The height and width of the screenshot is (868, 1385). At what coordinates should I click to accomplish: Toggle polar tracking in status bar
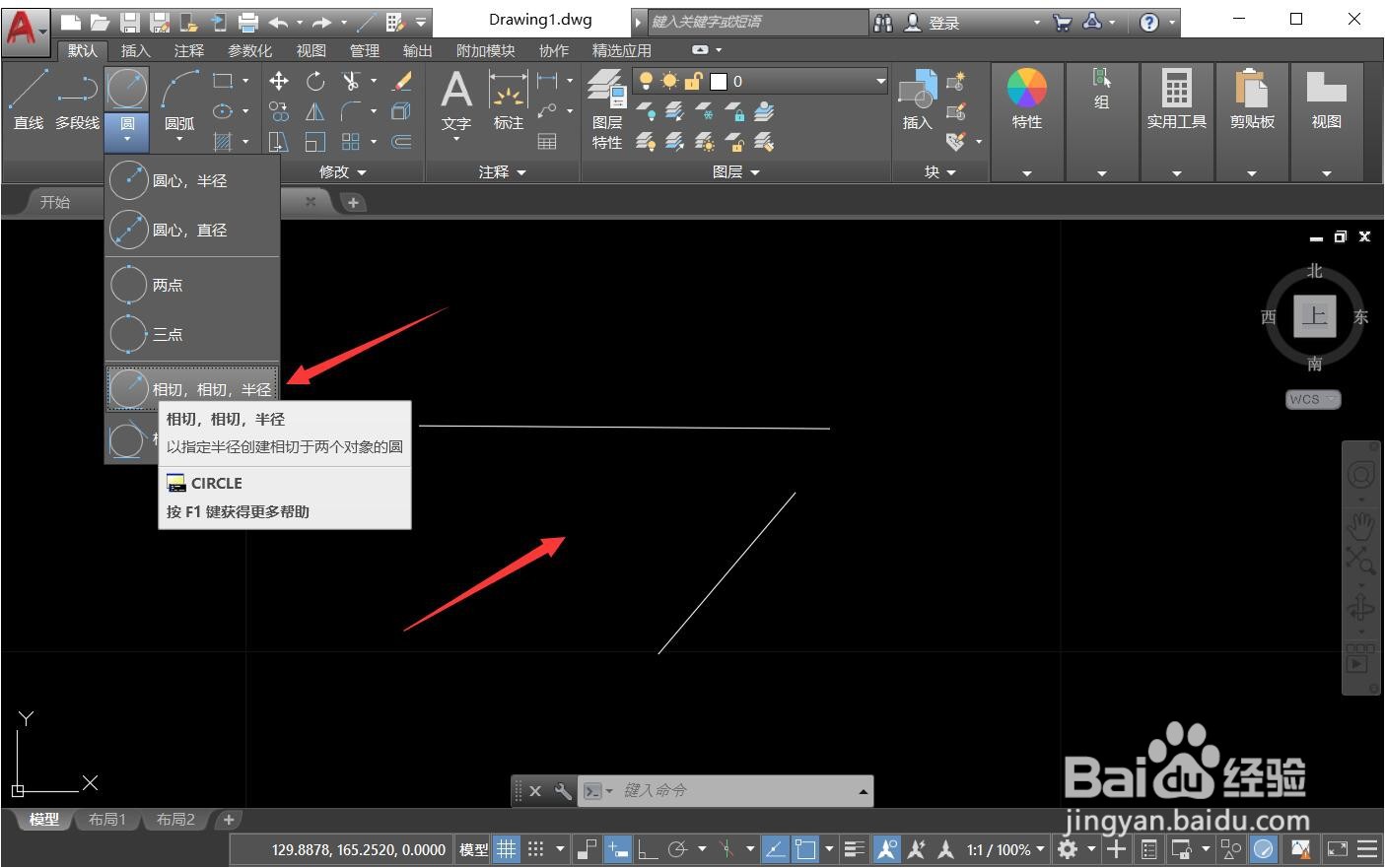[x=677, y=849]
